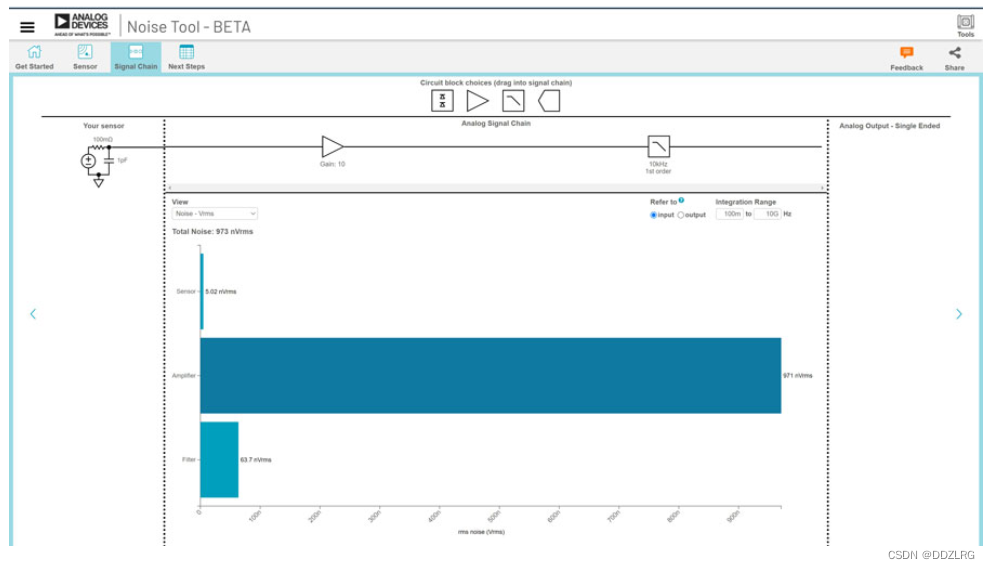
Task: Click the Analog Devices logo
Action: 81,25
